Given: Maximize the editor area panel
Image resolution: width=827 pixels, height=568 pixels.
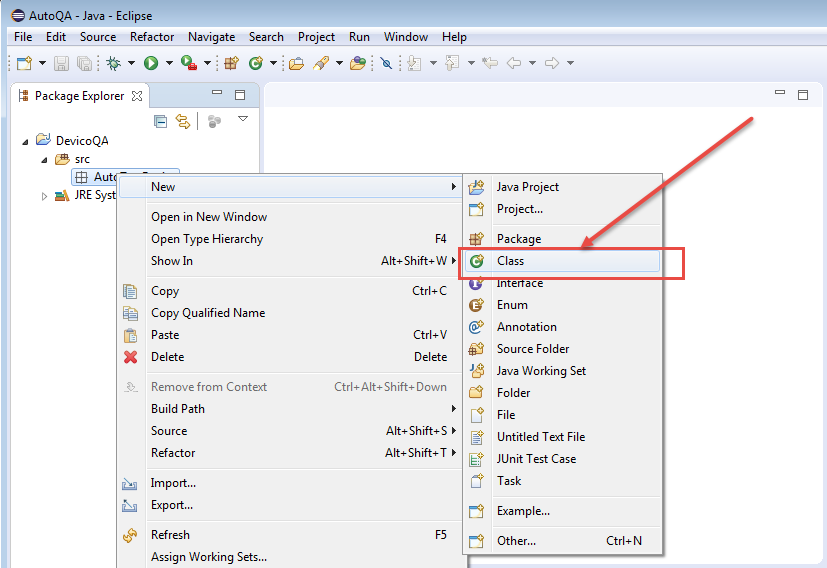Looking at the screenshot, I should click(x=803, y=95).
